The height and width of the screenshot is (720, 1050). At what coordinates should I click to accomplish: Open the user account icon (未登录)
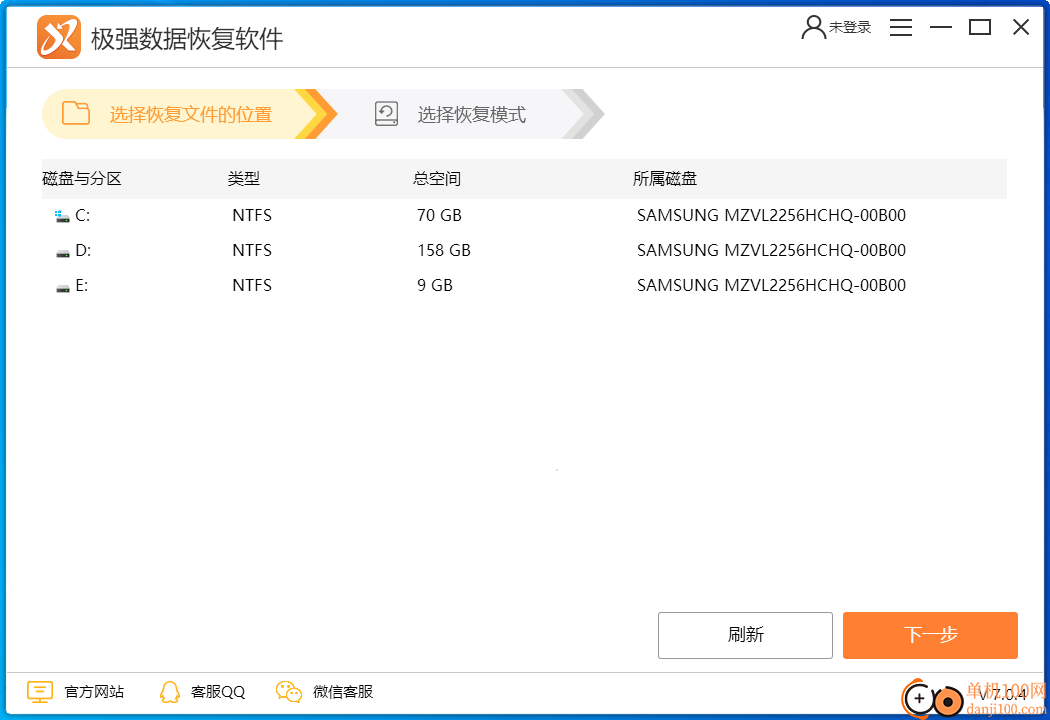pyautogui.click(x=814, y=27)
